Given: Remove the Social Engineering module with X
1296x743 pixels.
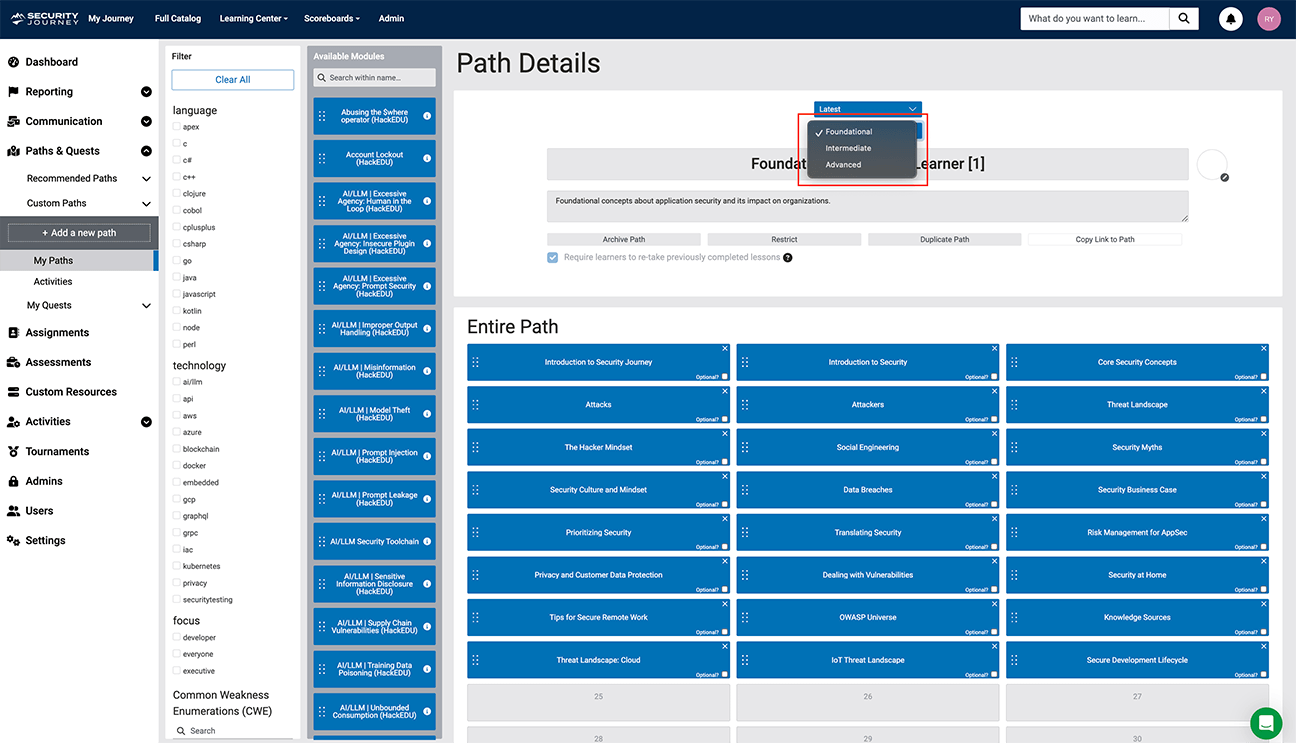Looking at the screenshot, I should 995,433.
